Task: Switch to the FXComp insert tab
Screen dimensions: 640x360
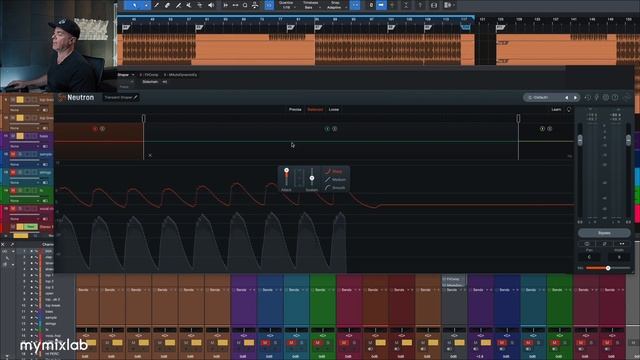Action: [x=149, y=75]
